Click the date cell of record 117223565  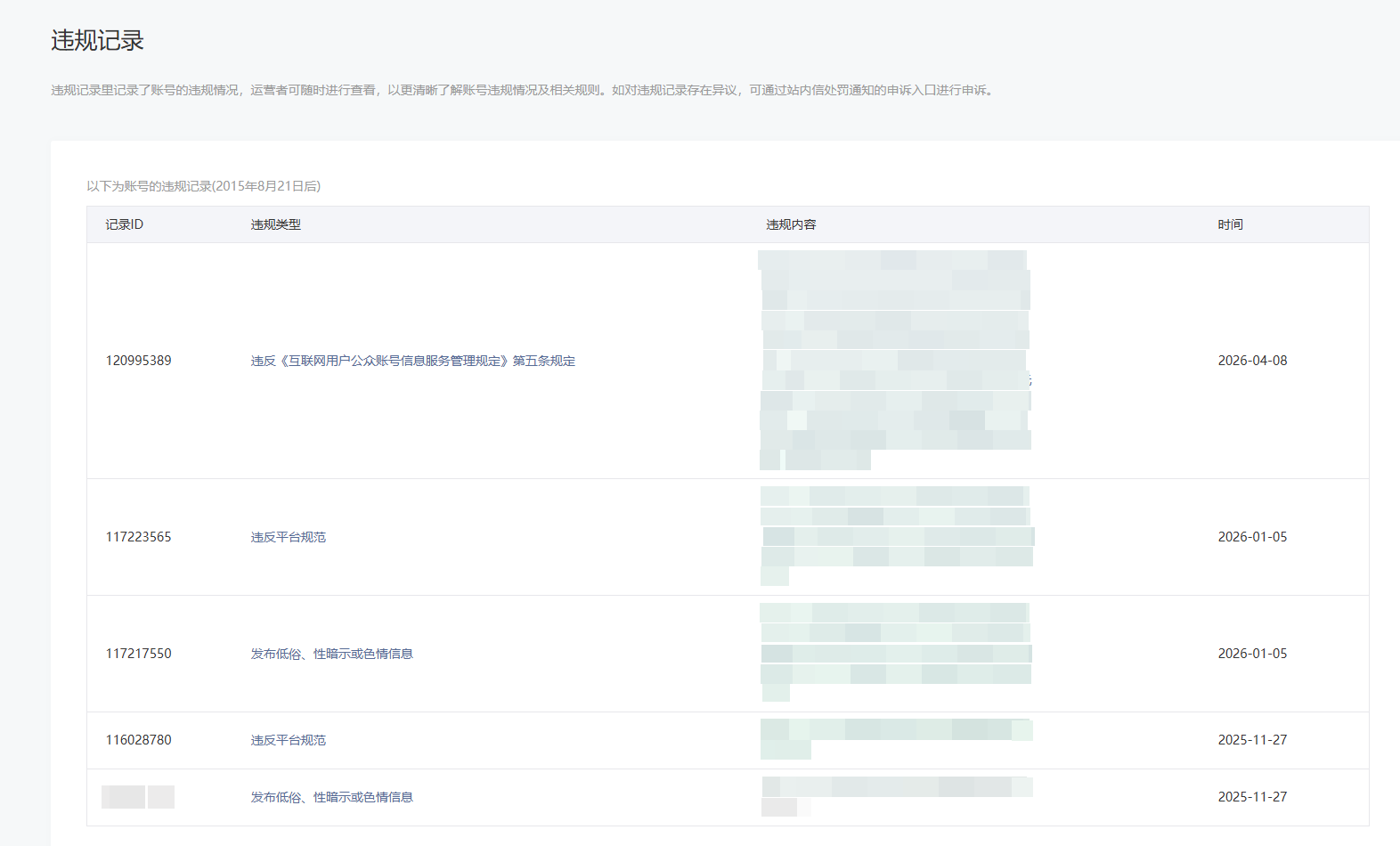click(1252, 537)
